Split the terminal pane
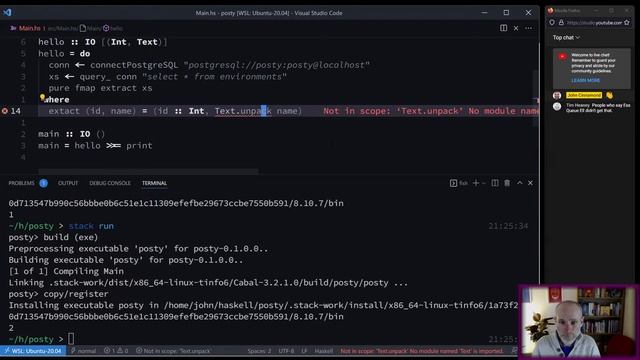 point(495,183)
